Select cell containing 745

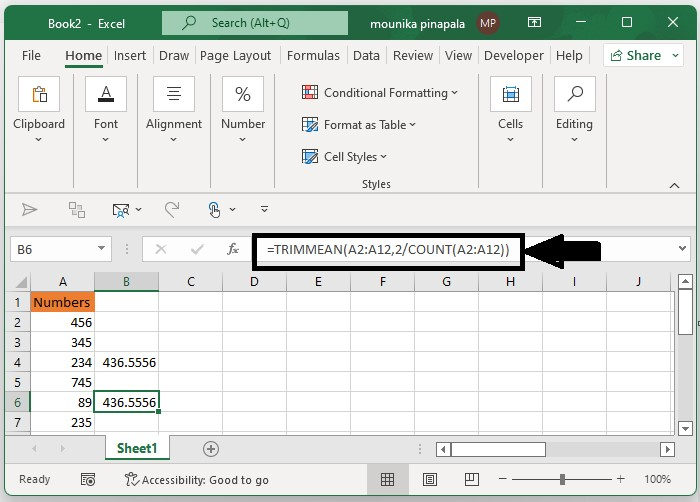pyautogui.click(x=62, y=382)
